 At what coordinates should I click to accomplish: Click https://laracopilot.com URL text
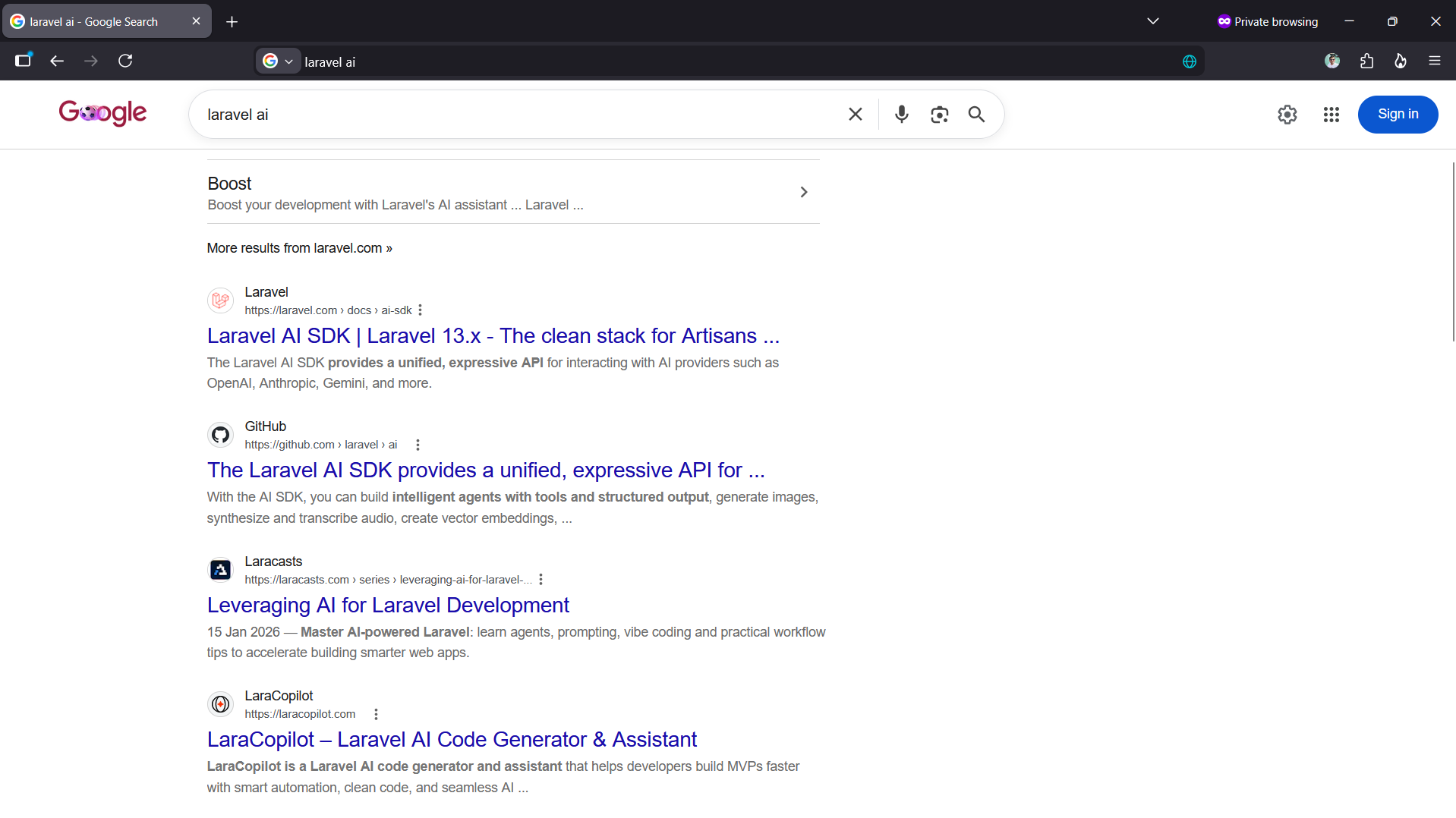coord(300,714)
